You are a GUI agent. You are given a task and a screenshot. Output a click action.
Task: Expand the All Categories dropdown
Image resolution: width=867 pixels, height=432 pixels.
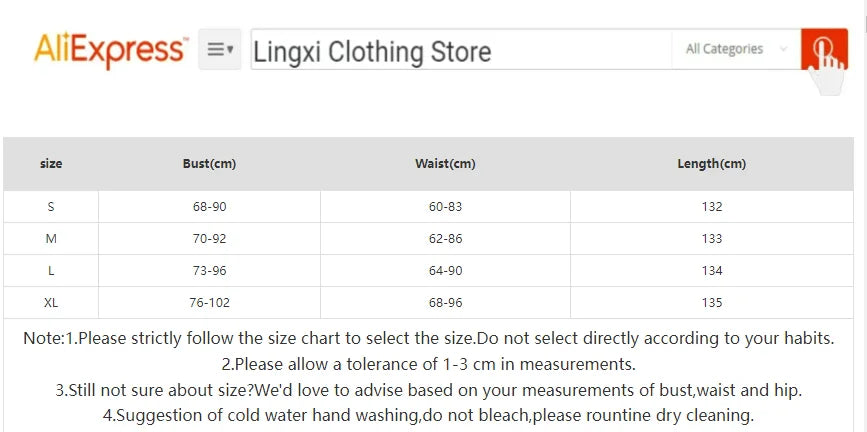[735, 49]
